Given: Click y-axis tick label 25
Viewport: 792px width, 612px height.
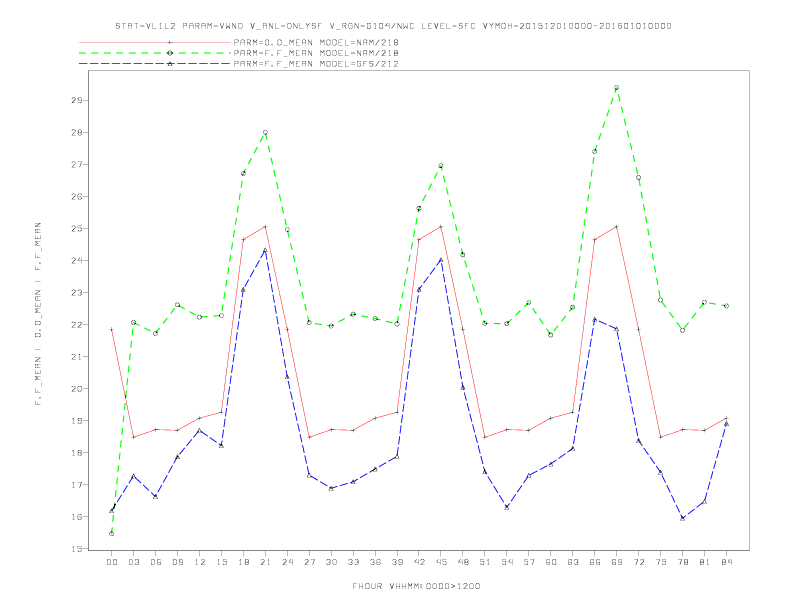Looking at the screenshot, I should click(76, 228).
